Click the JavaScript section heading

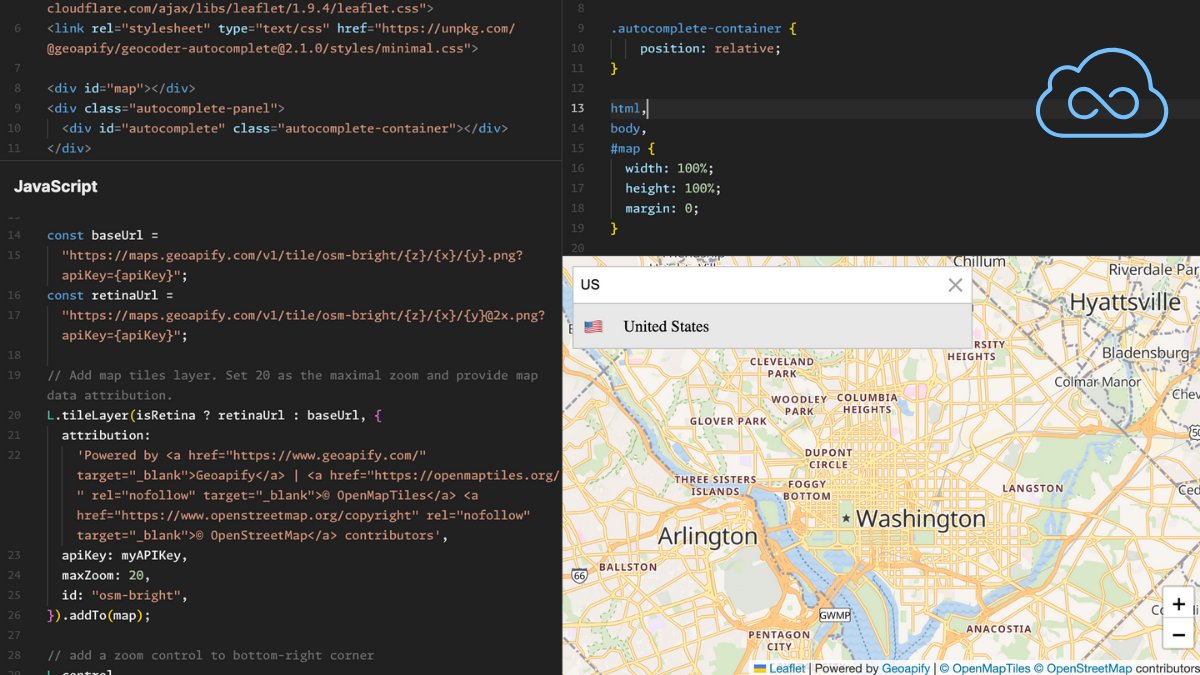(x=55, y=186)
